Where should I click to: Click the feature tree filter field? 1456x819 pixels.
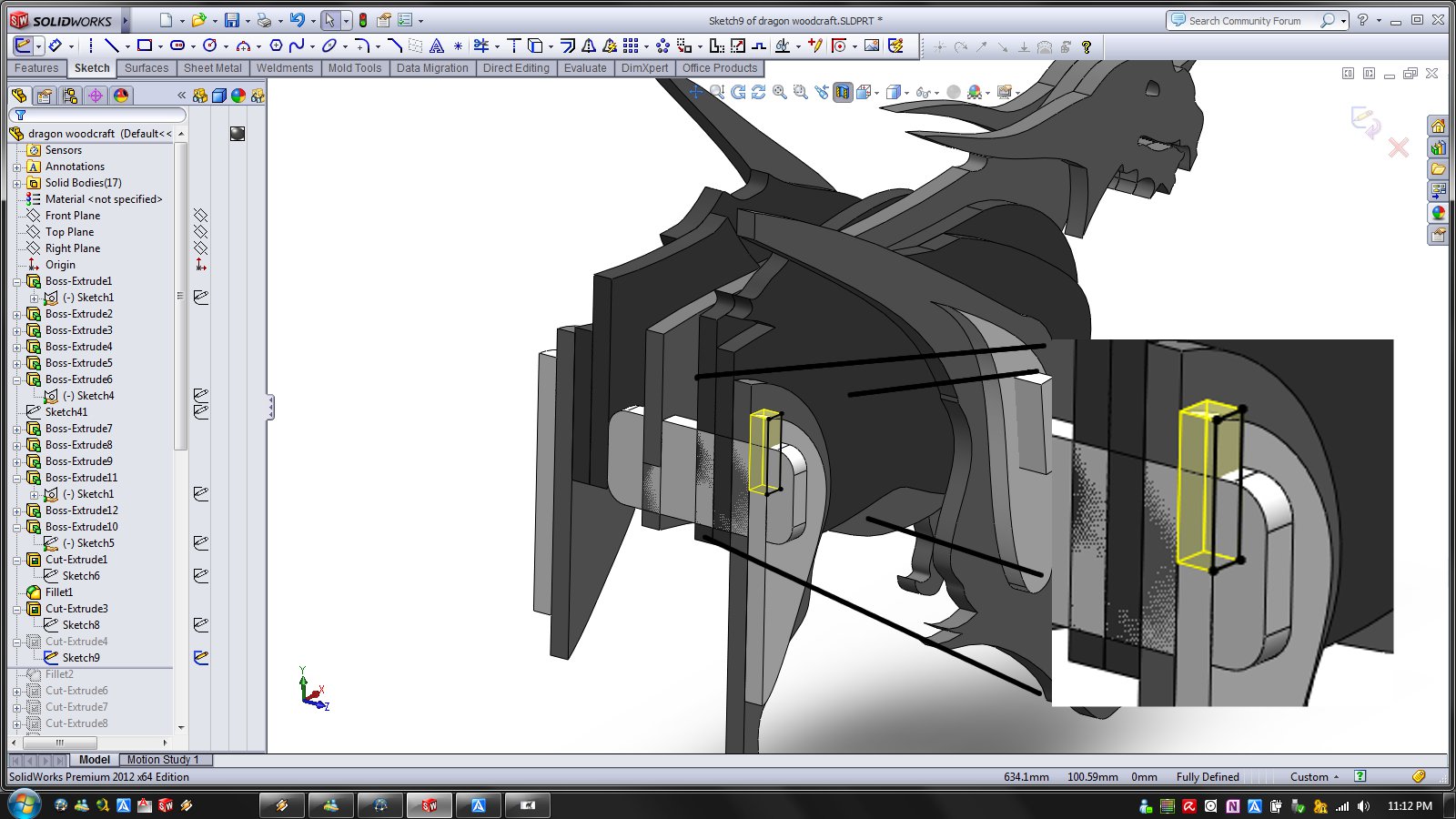click(97, 115)
